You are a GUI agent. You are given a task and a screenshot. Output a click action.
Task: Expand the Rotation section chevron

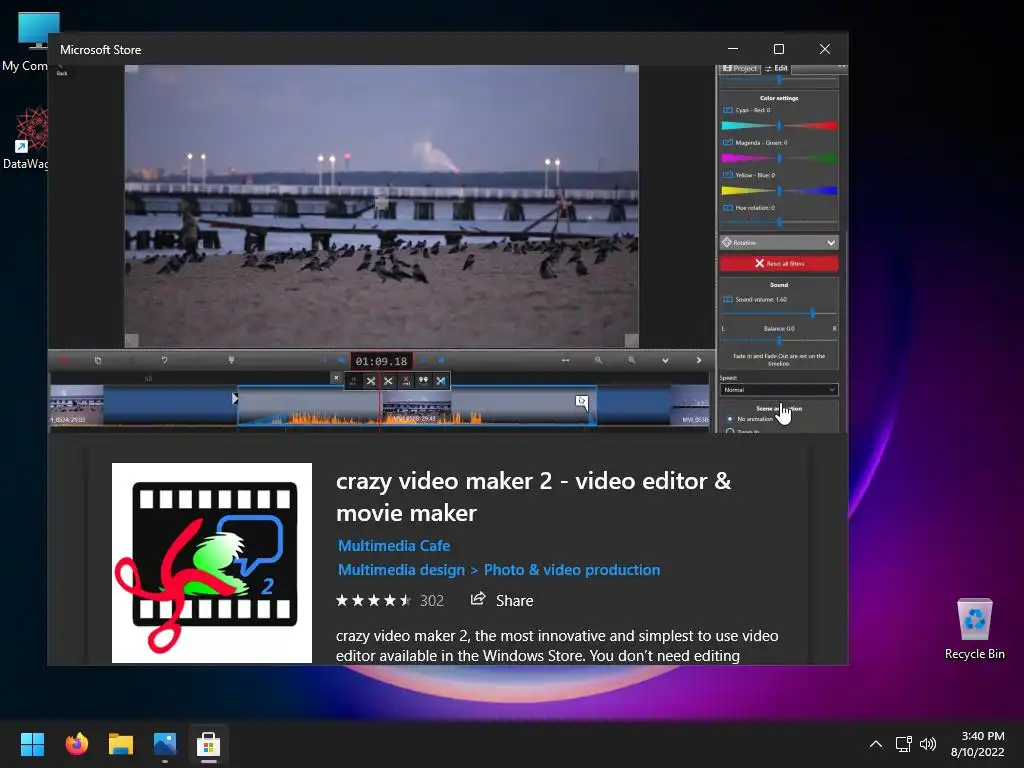pos(831,242)
